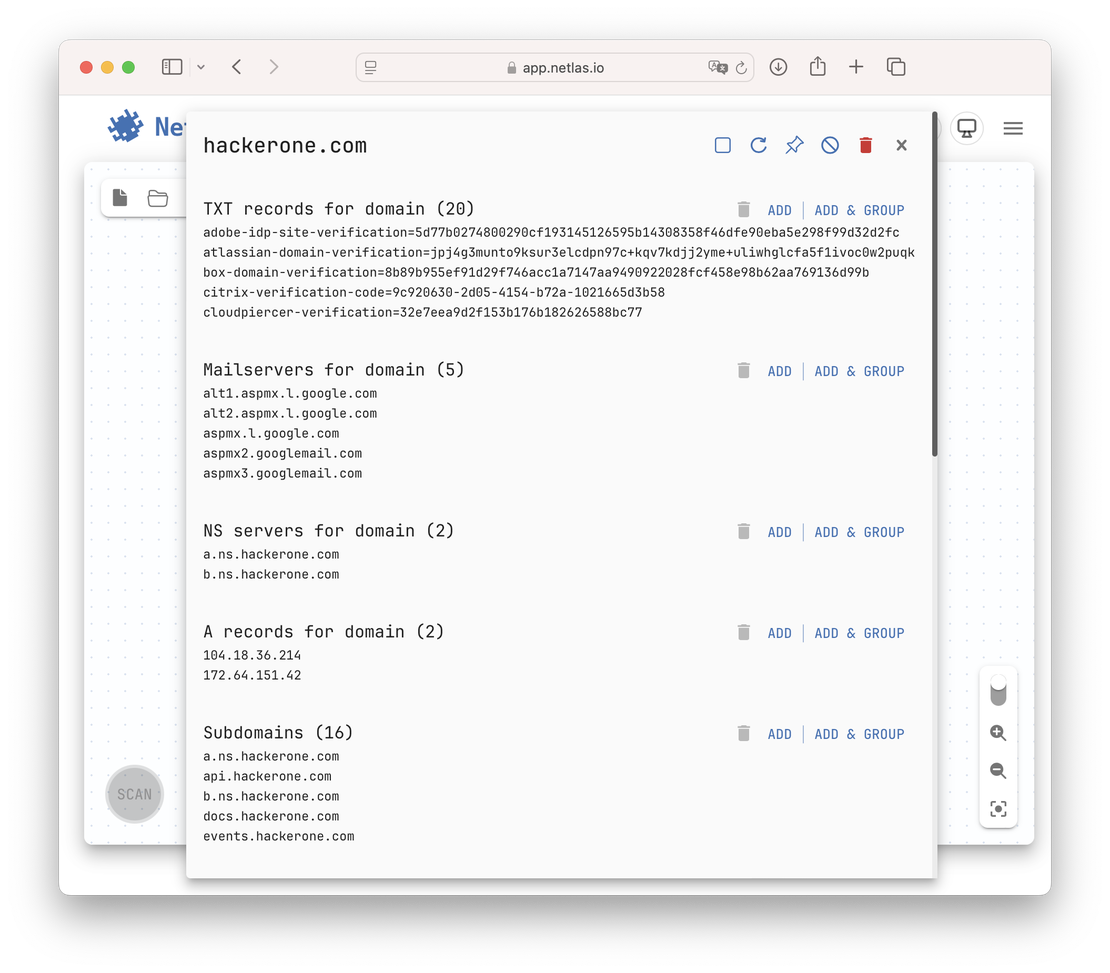This screenshot has width=1110, height=973.
Task: Zoom in on the graph canvas
Action: pos(998,733)
